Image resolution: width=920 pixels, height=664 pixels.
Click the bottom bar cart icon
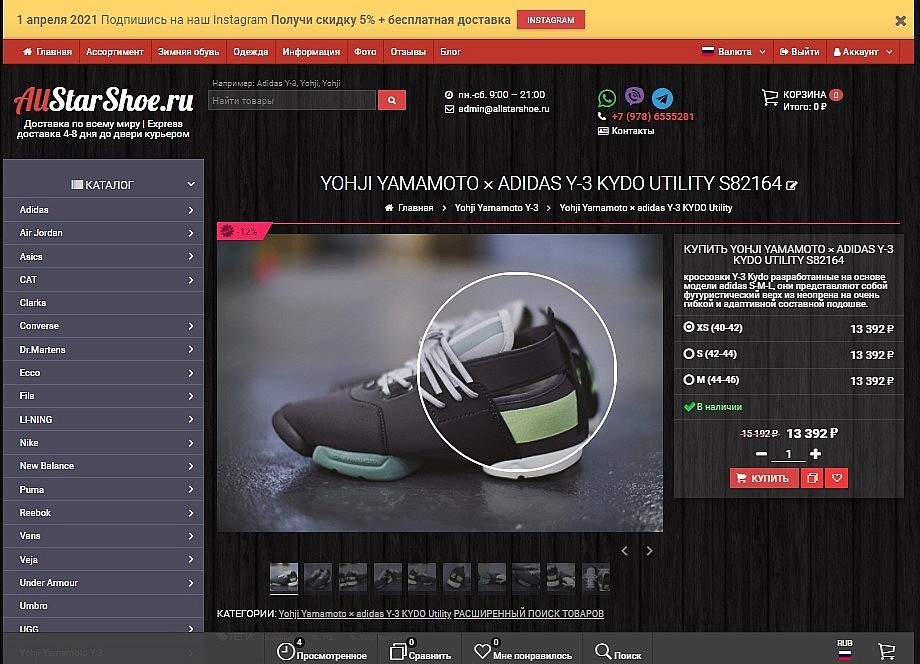886,651
